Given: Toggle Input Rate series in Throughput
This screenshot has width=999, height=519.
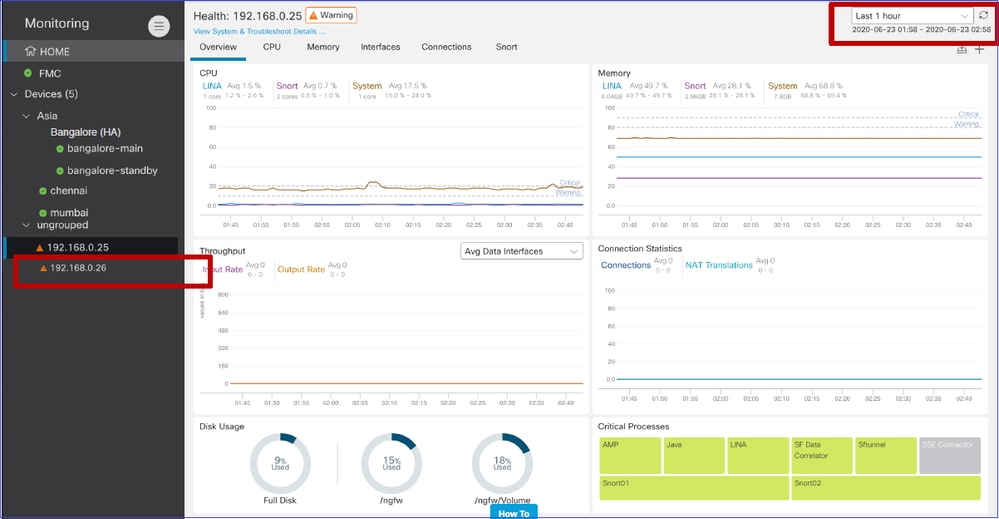Looking at the screenshot, I should point(222,269).
